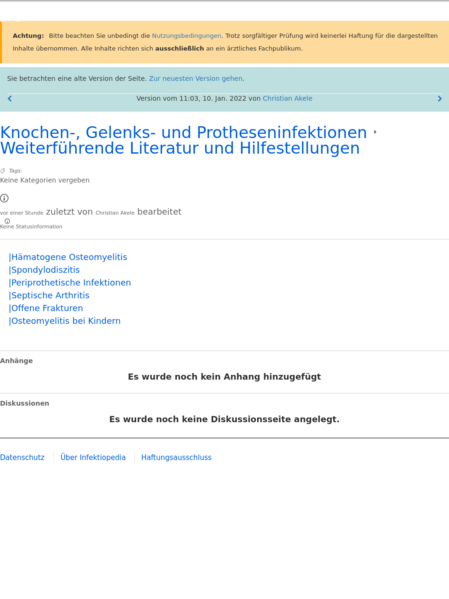Image resolution: width=449 pixels, height=599 pixels.
Task: Click the info circle icon above edit notice
Action: [x=4, y=198]
